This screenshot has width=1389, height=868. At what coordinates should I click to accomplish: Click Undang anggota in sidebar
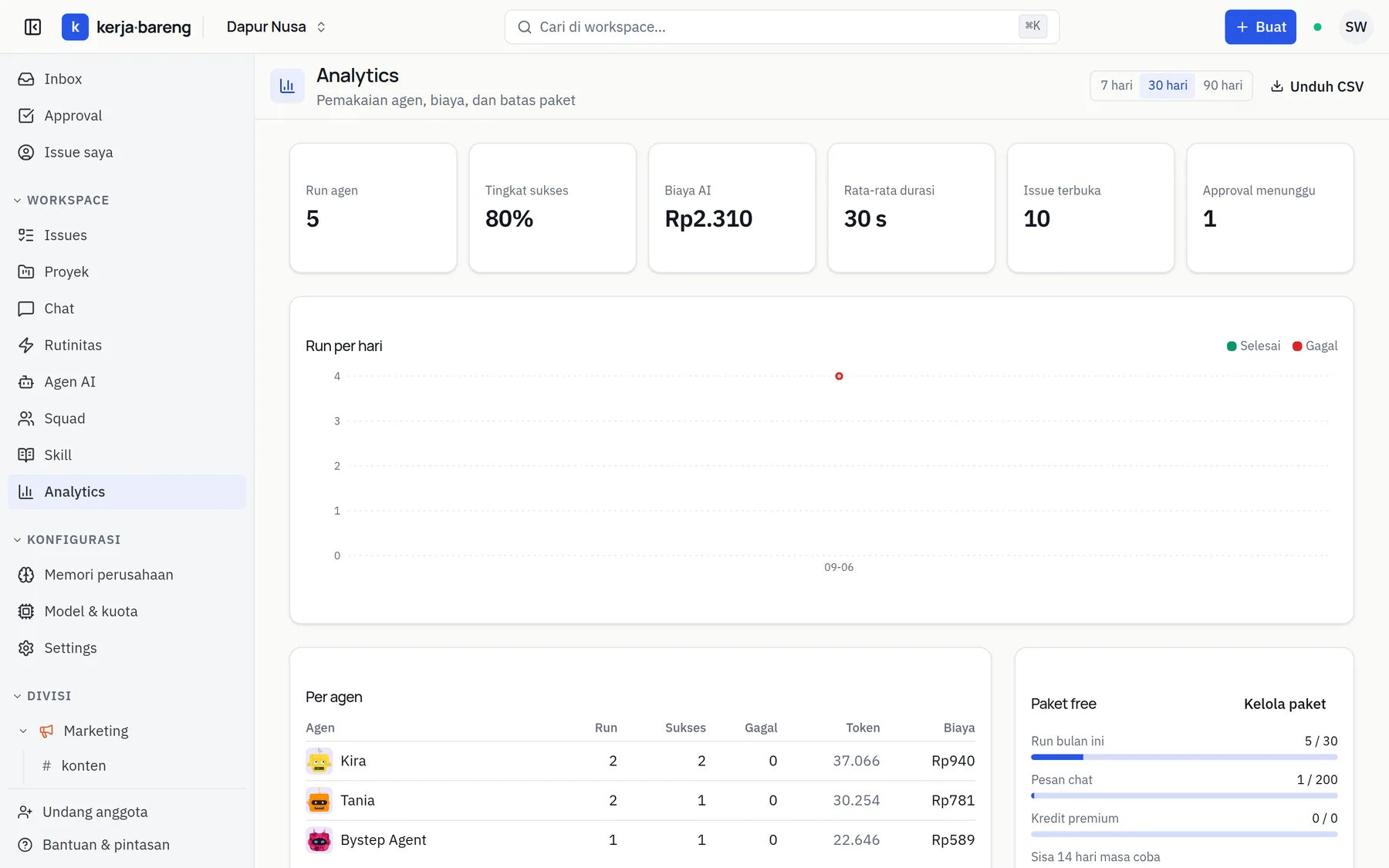(x=83, y=812)
